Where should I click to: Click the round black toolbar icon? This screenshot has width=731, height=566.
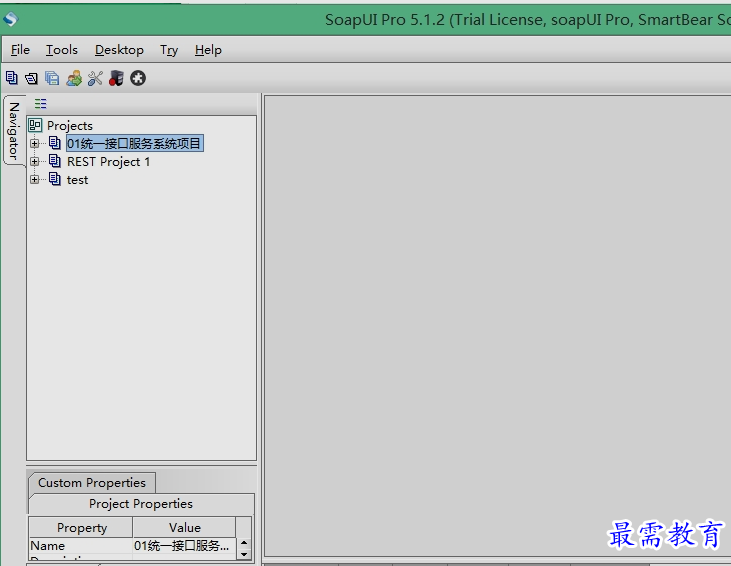(x=138, y=78)
